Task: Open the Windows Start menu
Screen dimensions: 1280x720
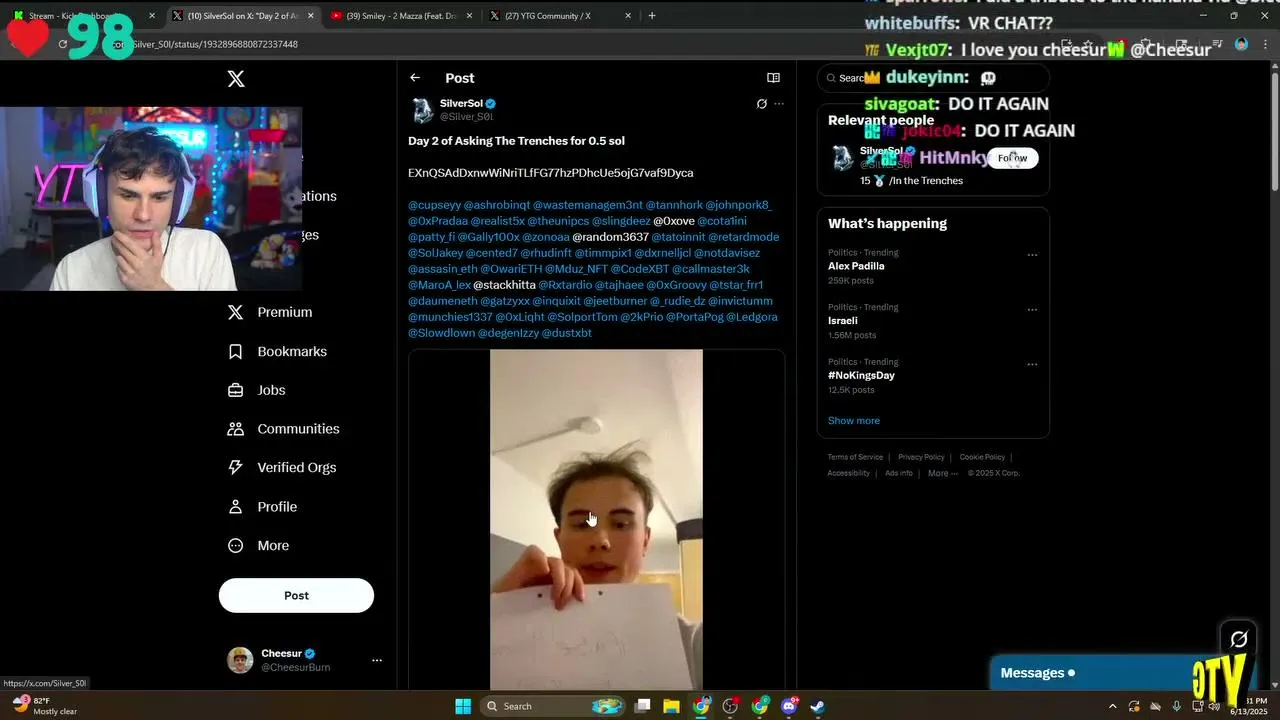Action: (463, 706)
